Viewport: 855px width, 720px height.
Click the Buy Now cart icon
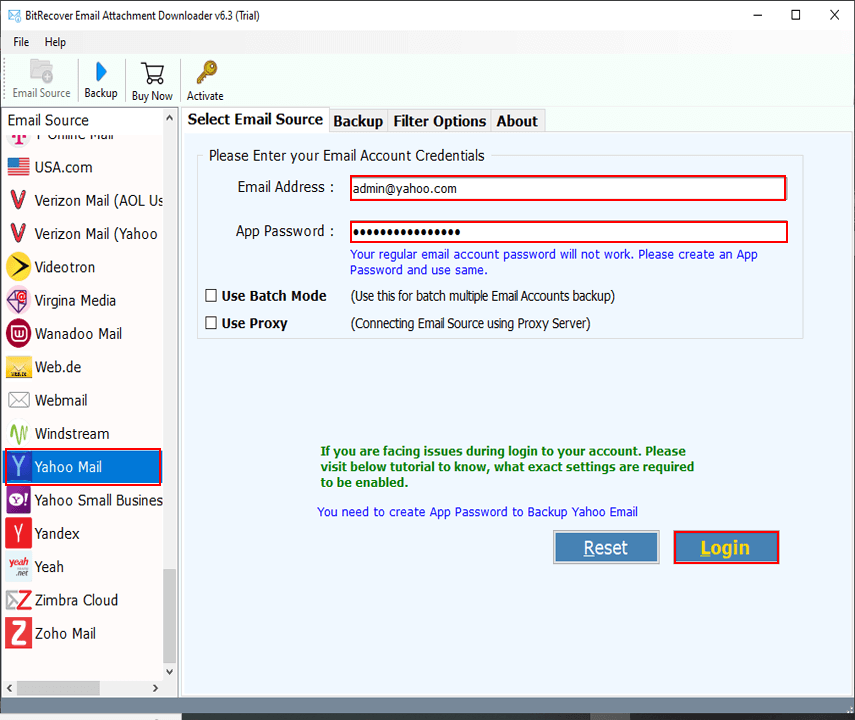(152, 80)
